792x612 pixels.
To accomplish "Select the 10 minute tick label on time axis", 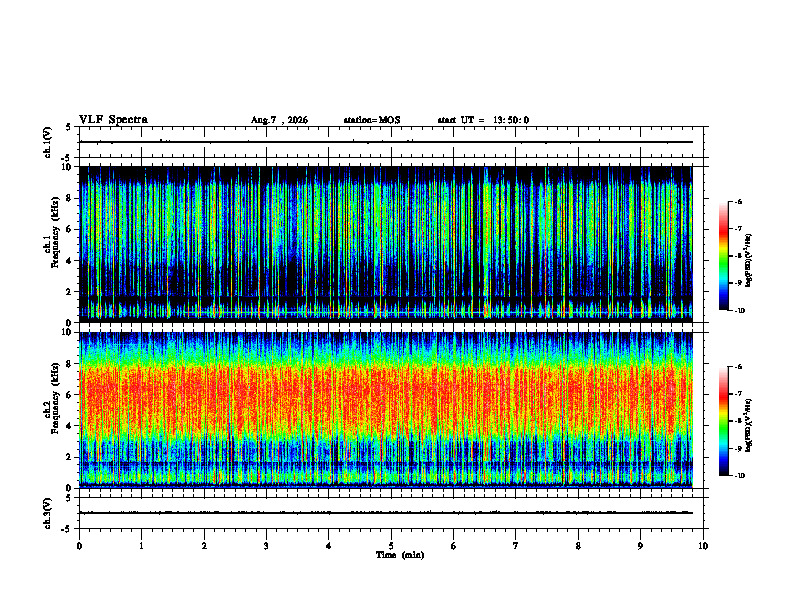I will (x=703, y=546).
